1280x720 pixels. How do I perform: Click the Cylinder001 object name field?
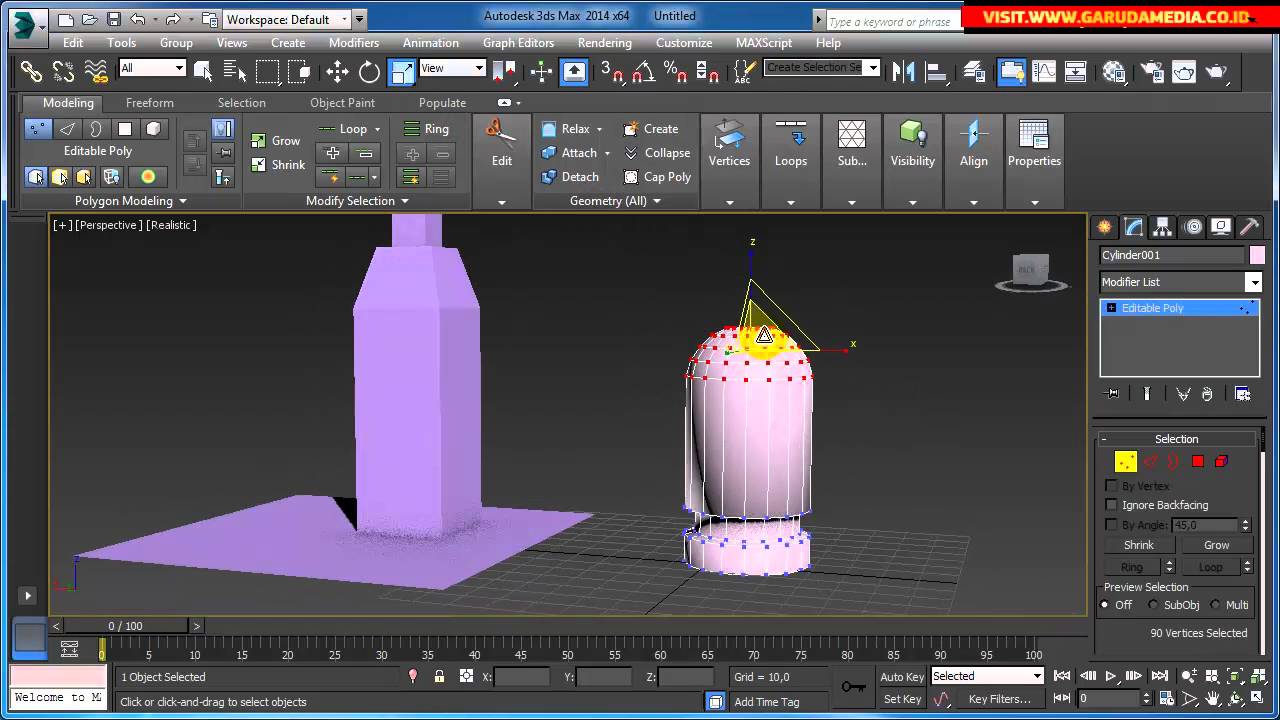(x=1172, y=255)
